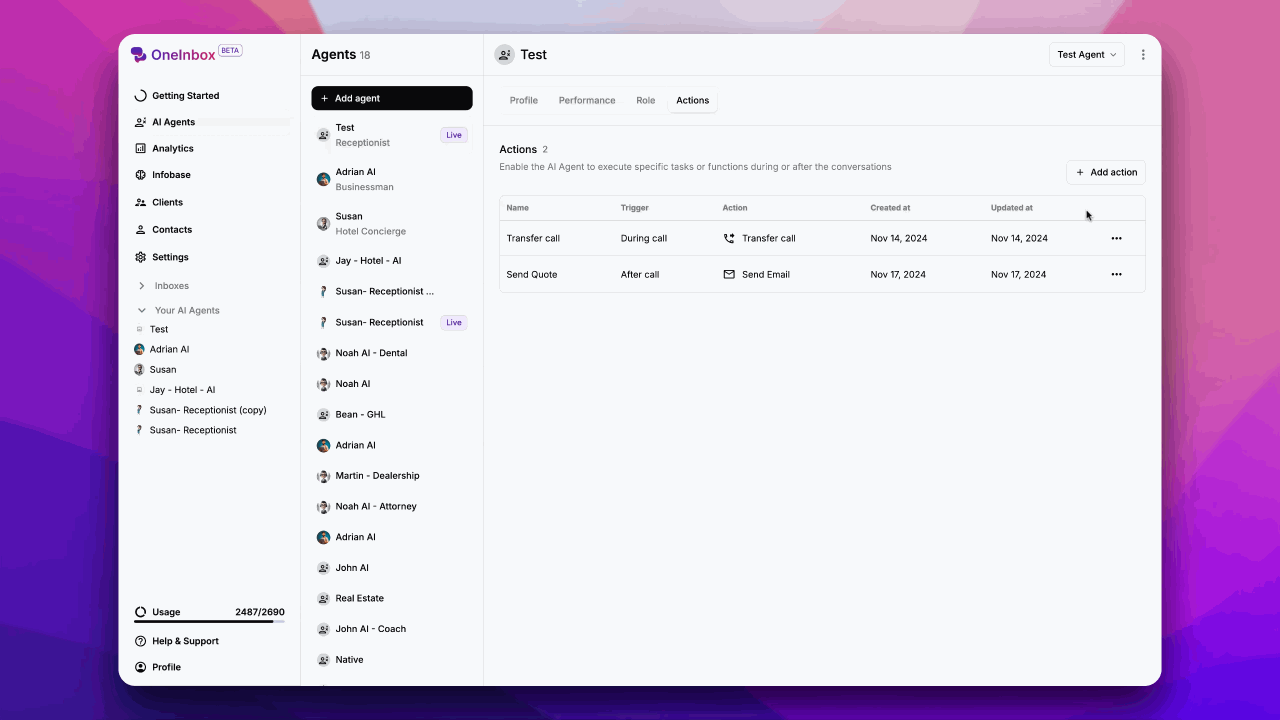This screenshot has height=720, width=1280.
Task: Click Transfer call name cell
Action: pos(533,238)
